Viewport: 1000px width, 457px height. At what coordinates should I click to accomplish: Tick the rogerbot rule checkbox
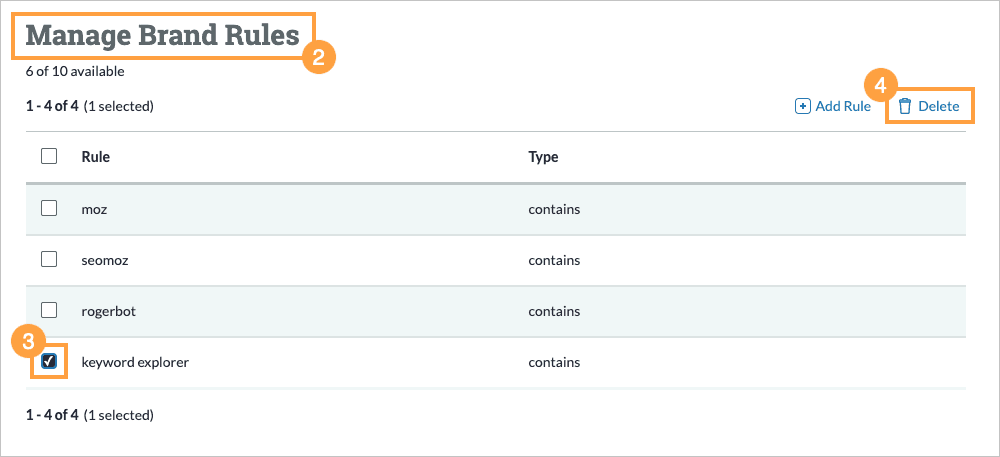click(49, 310)
